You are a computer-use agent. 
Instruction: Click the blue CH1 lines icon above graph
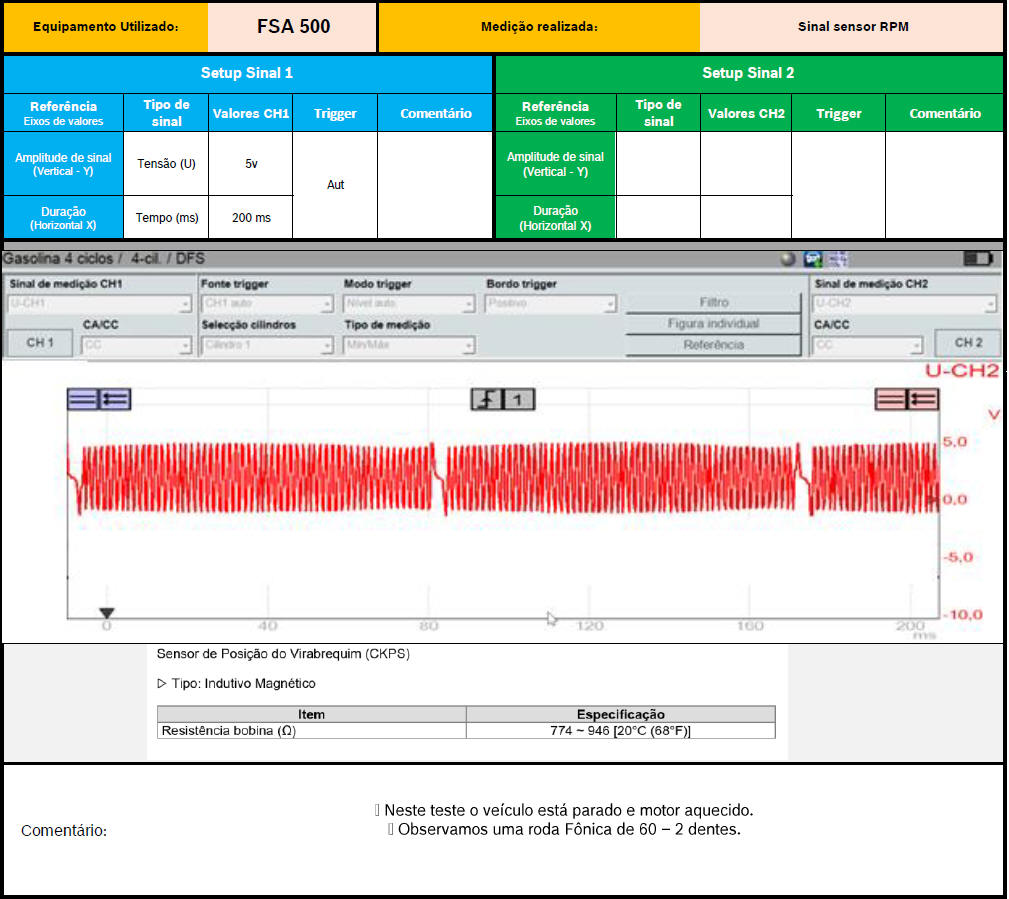[x=83, y=399]
